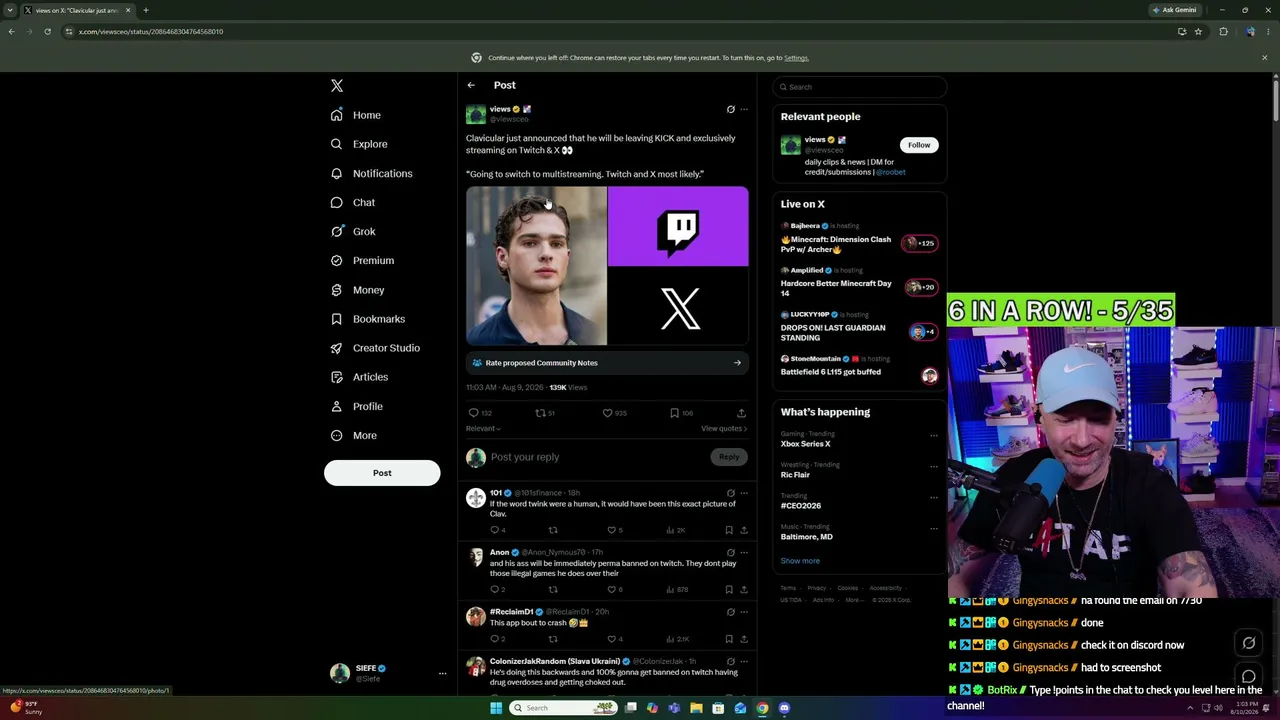This screenshot has height=720, width=1280.
Task: Click the Money sidebar icon
Action: coord(336,290)
